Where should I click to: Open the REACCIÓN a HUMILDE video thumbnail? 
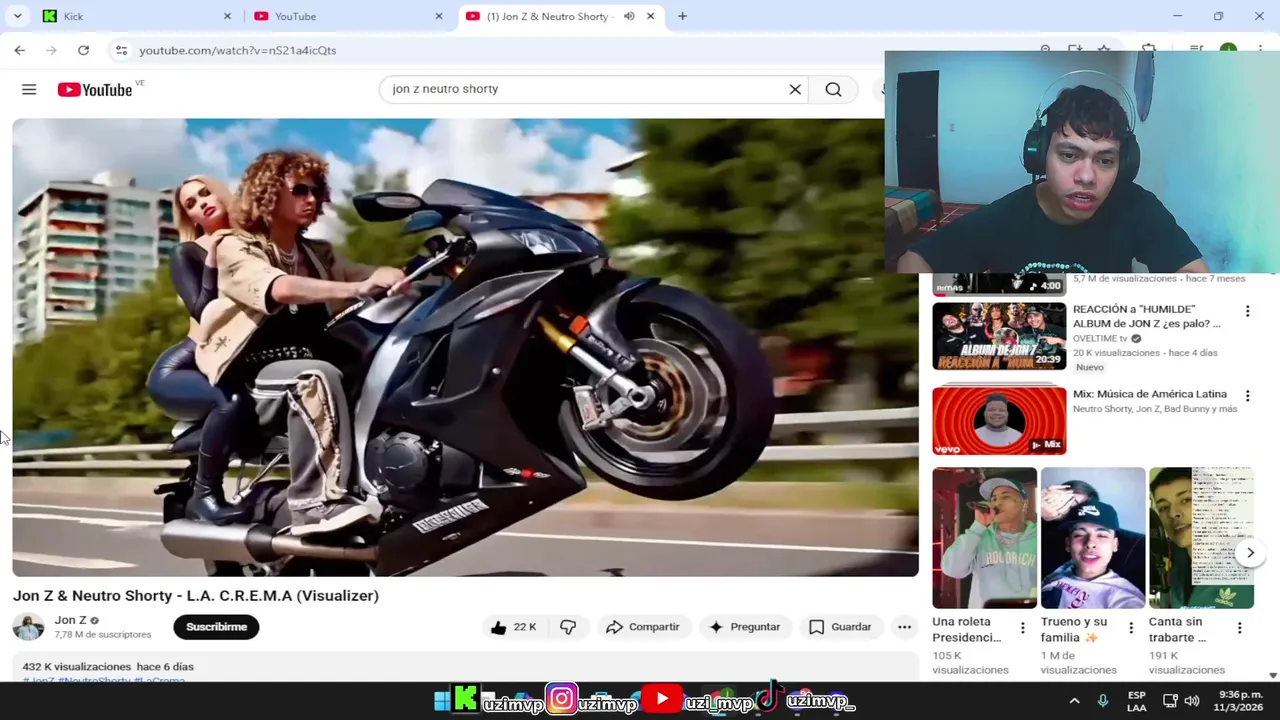coord(999,337)
